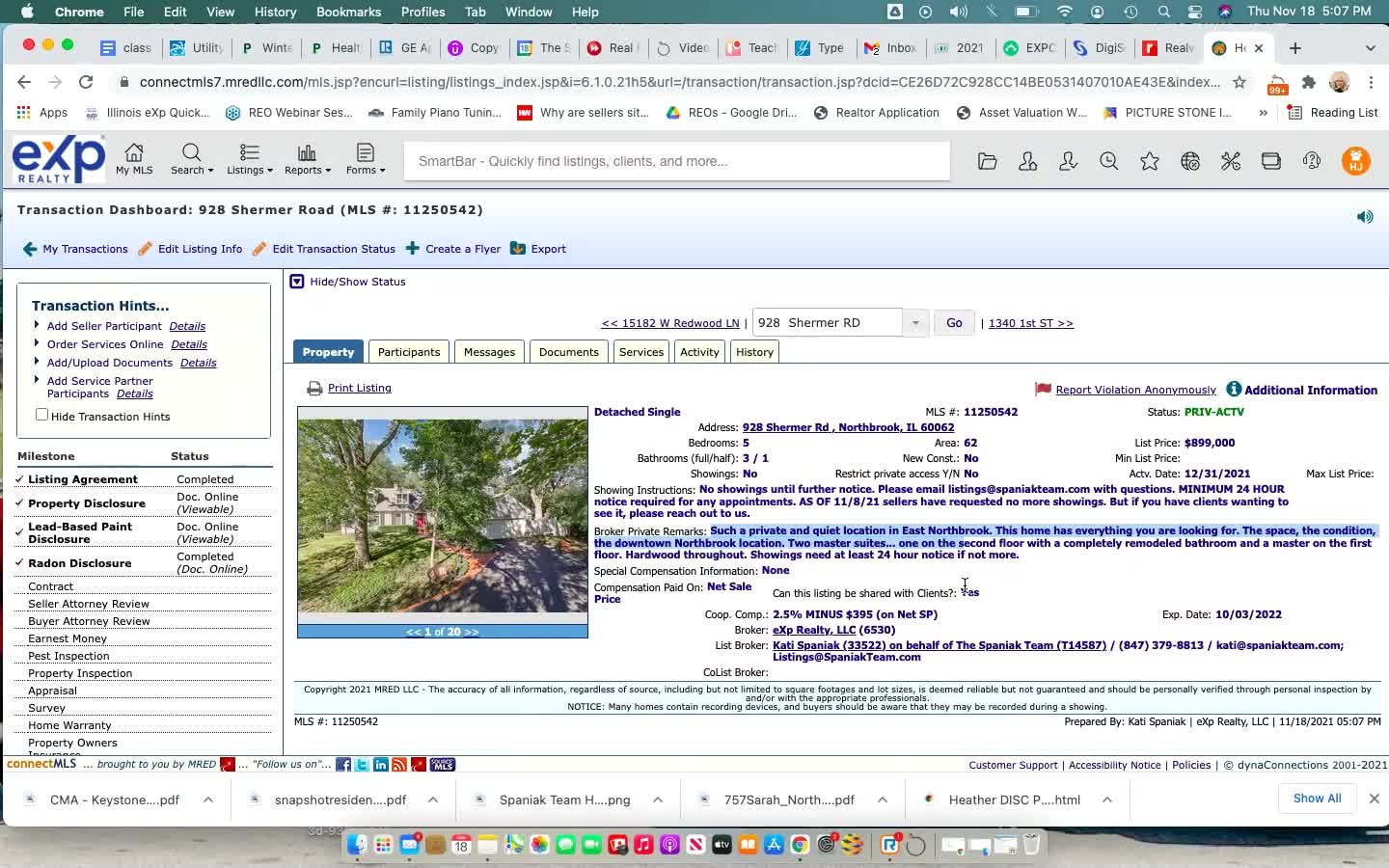Viewport: 1389px width, 868px height.
Task: Open the globe percent icon
Action: [x=1190, y=161]
